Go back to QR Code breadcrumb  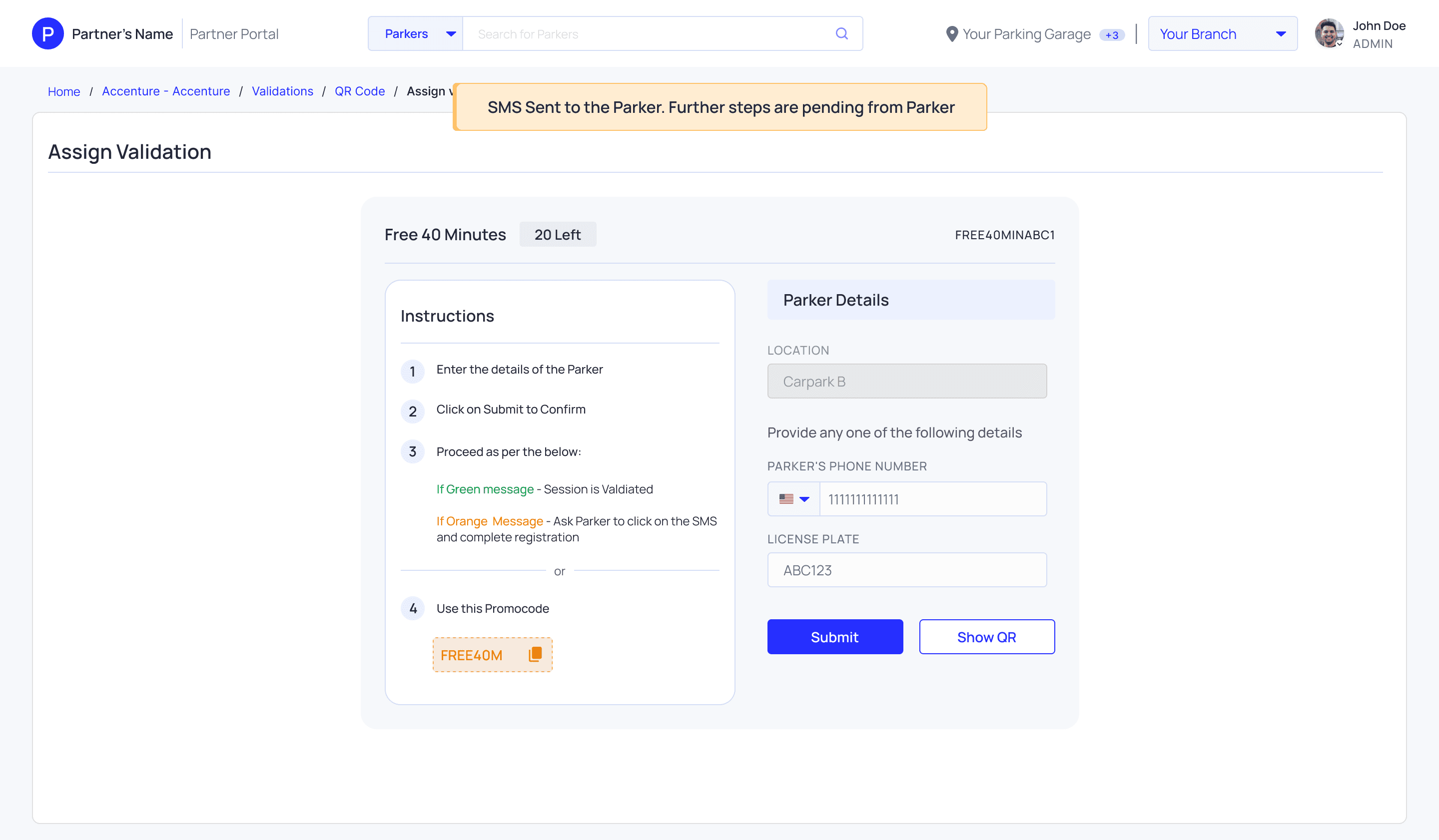point(359,91)
